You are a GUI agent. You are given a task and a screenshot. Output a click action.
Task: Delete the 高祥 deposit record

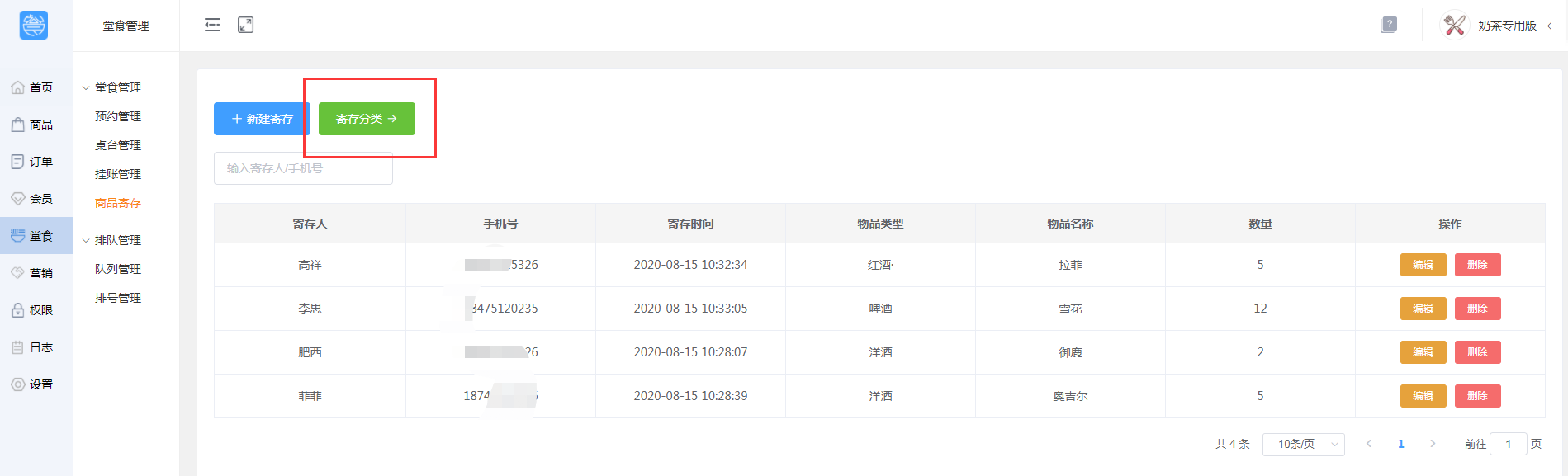tap(1477, 265)
